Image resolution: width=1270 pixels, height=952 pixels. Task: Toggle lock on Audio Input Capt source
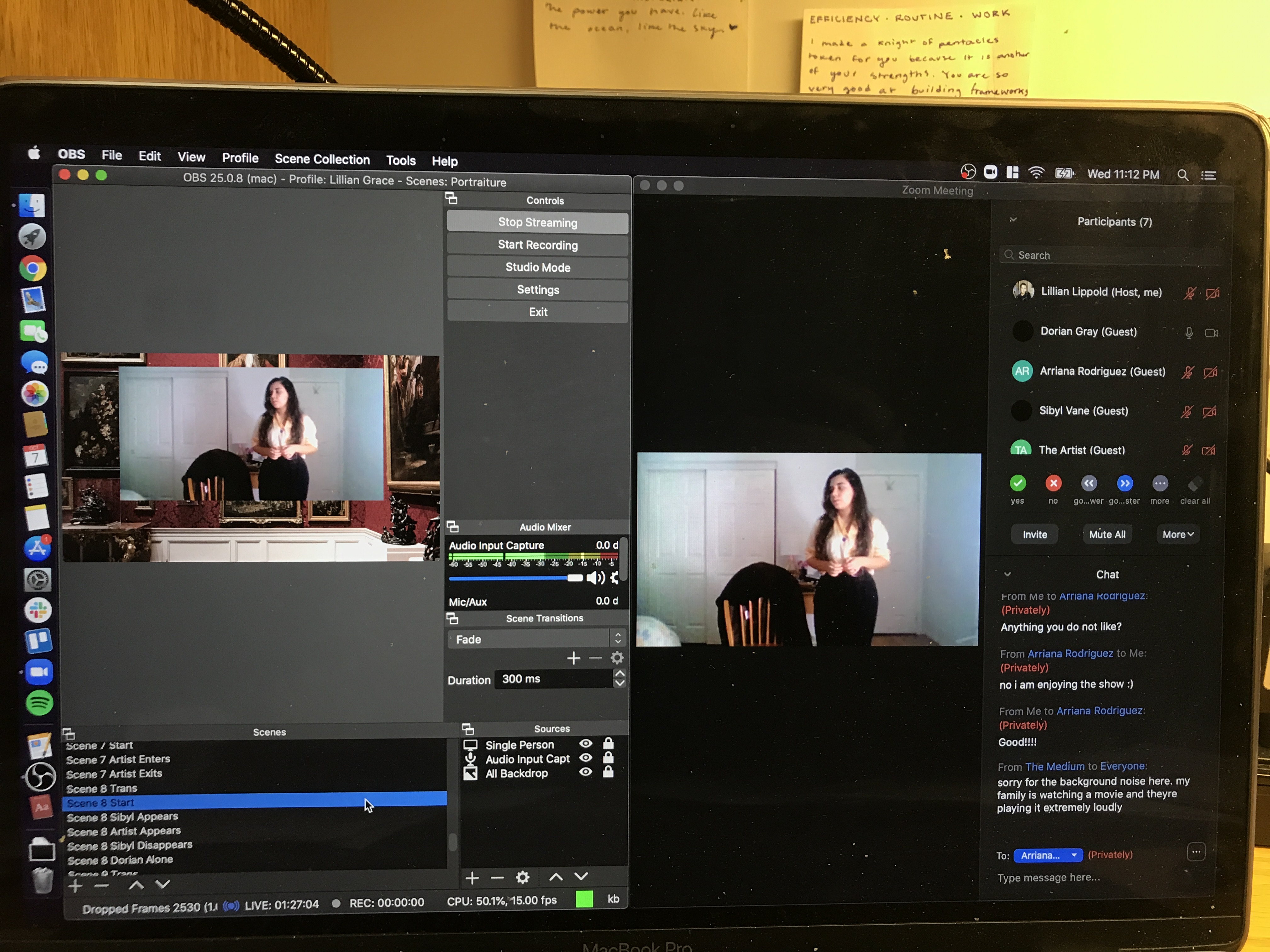[x=608, y=757]
